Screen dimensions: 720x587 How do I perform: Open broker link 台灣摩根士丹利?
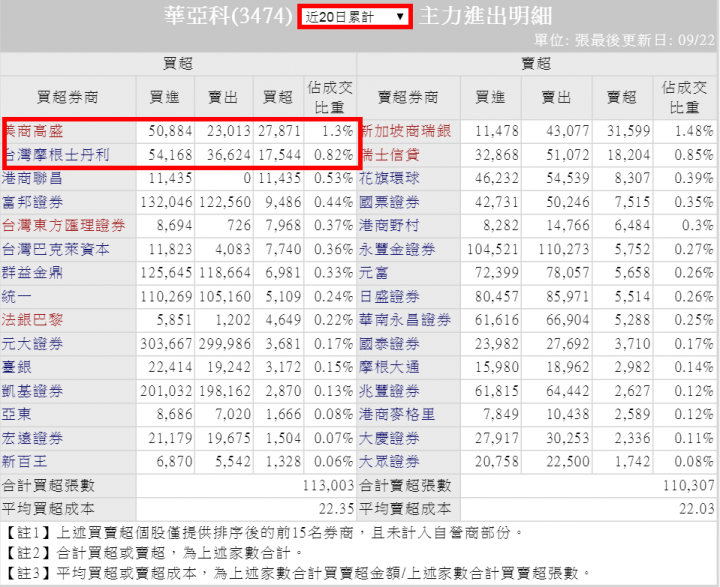pos(57,155)
